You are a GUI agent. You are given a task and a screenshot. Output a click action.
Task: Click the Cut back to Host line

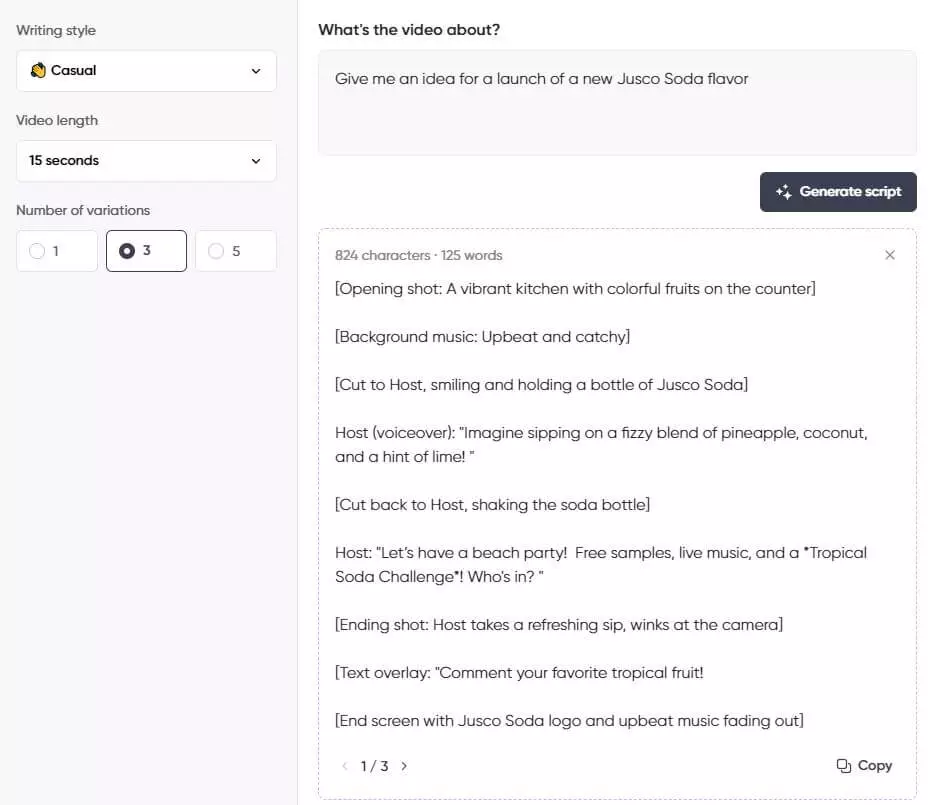(x=492, y=505)
